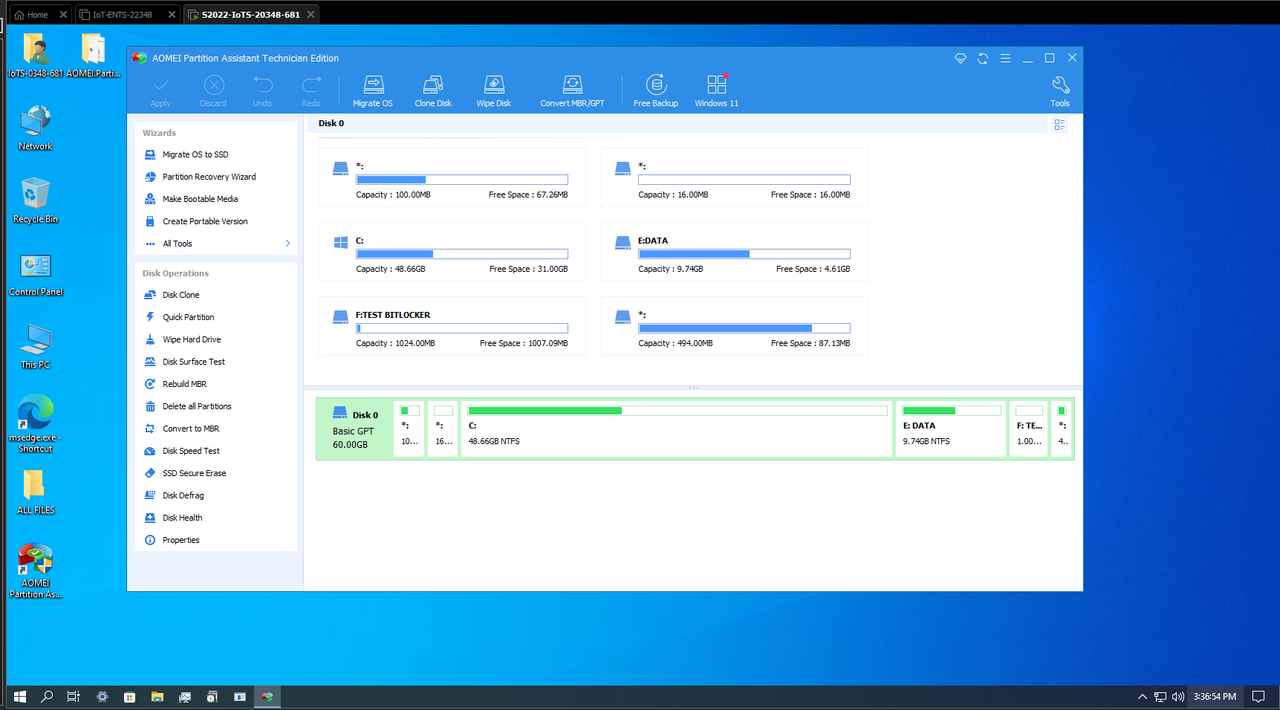Click the refresh icon in title bar
Screen dimensions: 1280x710
click(x=983, y=58)
